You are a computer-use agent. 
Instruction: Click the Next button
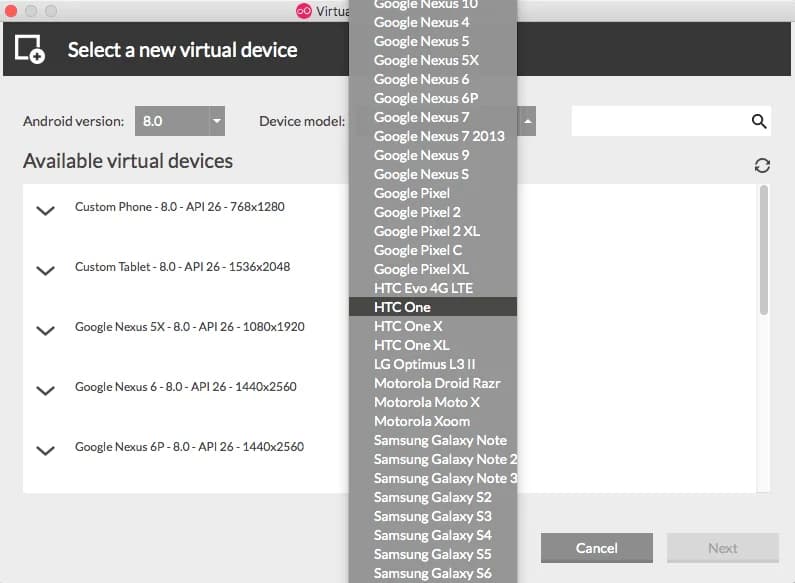pyautogui.click(x=723, y=548)
